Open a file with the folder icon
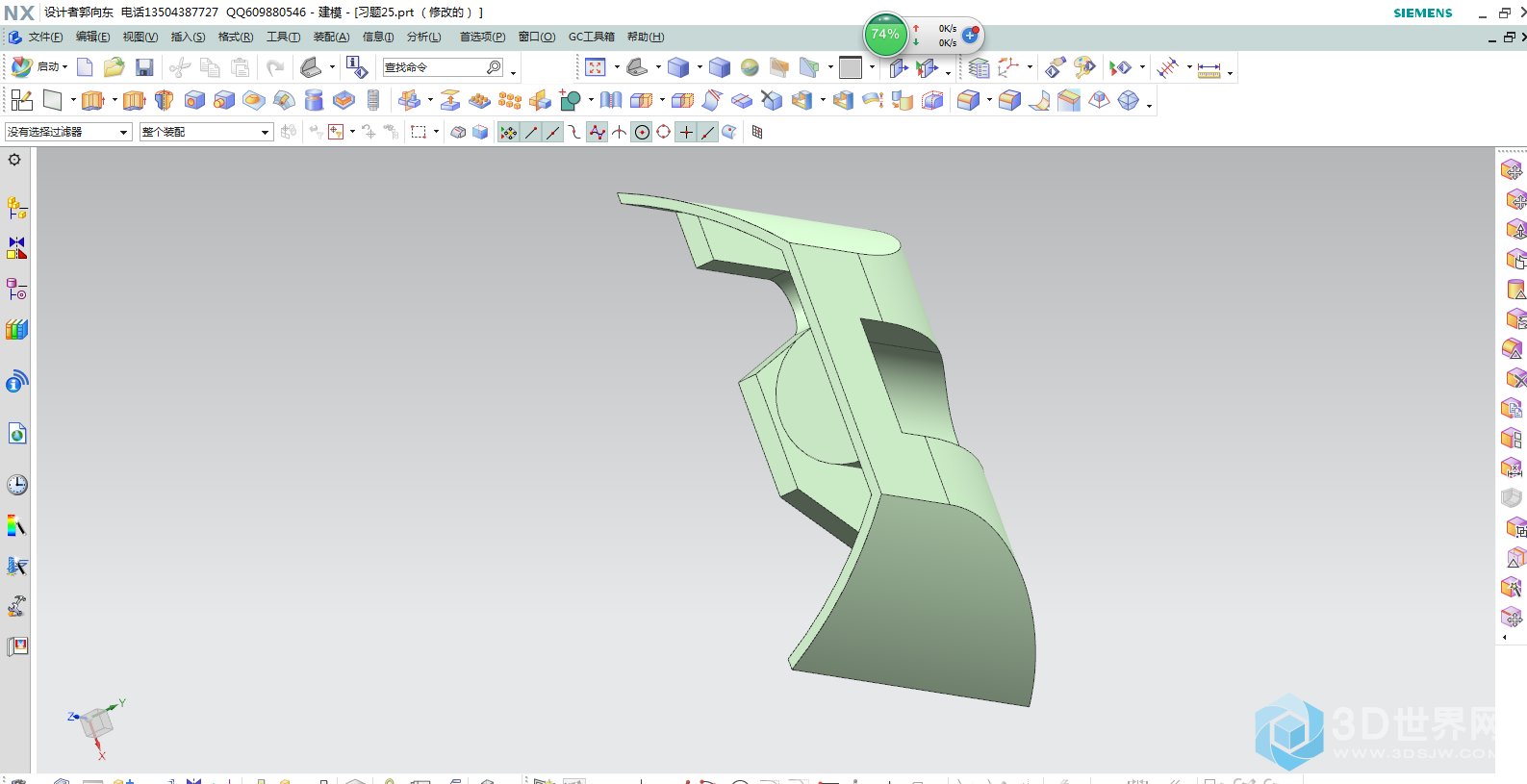Viewport: 1527px width, 784px height. [x=115, y=67]
